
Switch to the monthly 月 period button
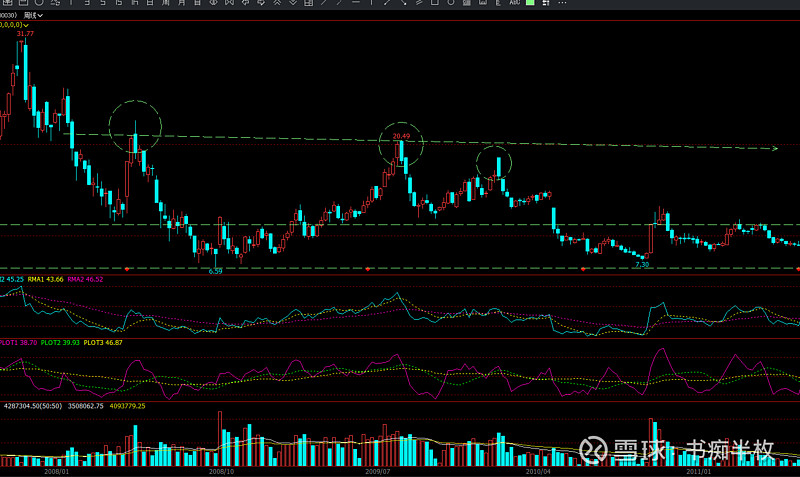coord(182,3)
